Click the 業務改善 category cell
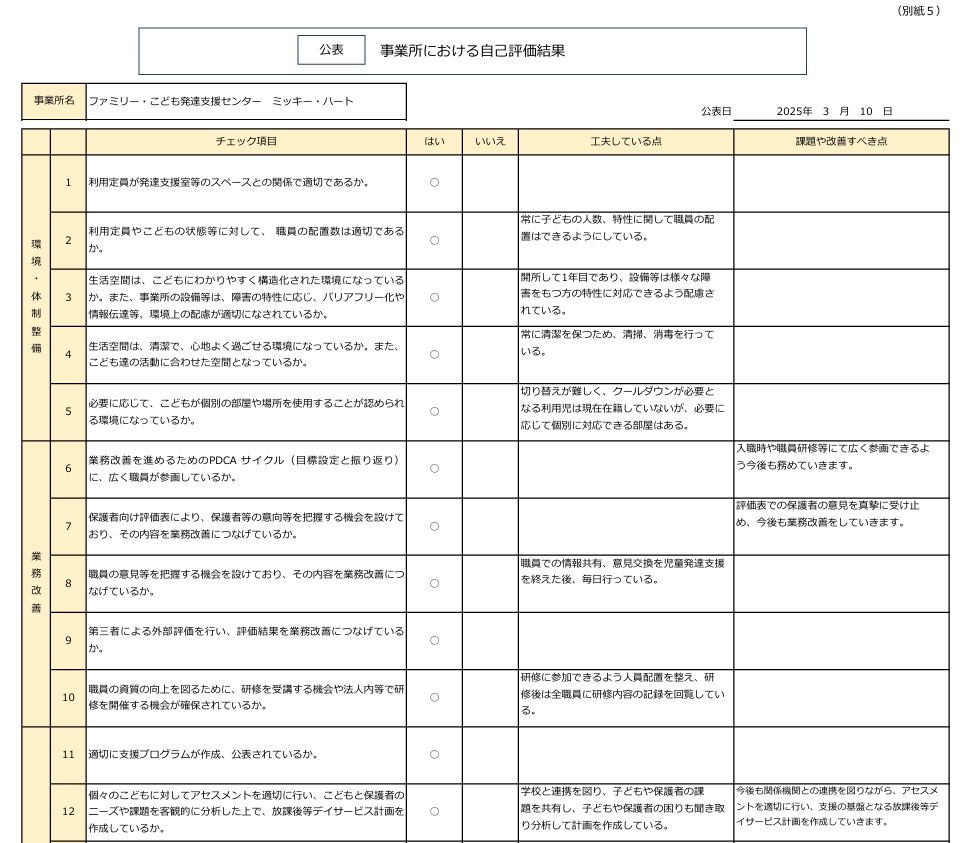Screen dimensions: 971x843 [36, 583]
